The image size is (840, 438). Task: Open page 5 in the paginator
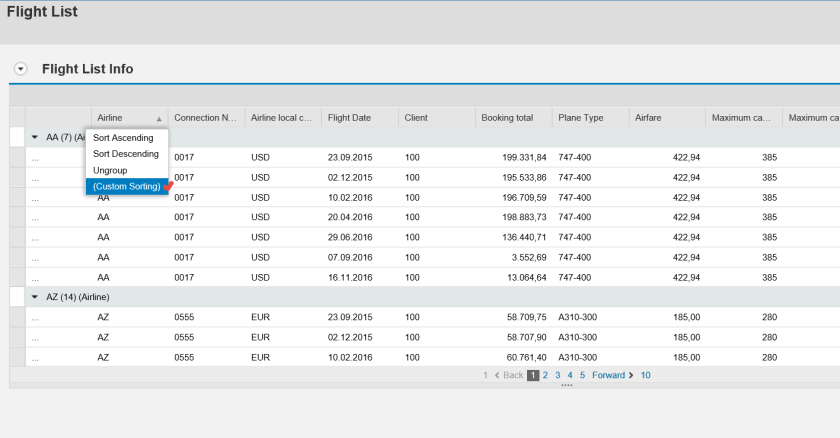pyautogui.click(x=582, y=376)
